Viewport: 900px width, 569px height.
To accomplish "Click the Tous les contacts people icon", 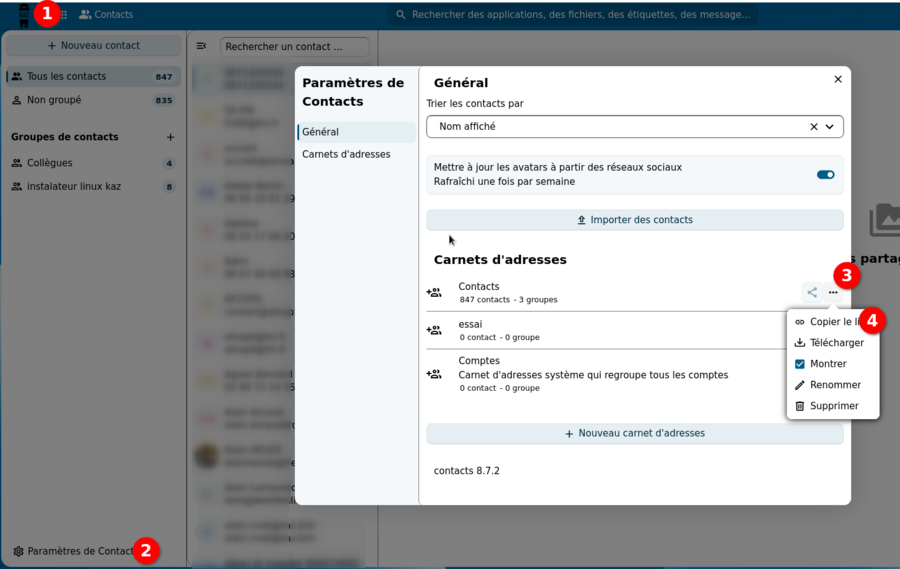I will coord(17,76).
